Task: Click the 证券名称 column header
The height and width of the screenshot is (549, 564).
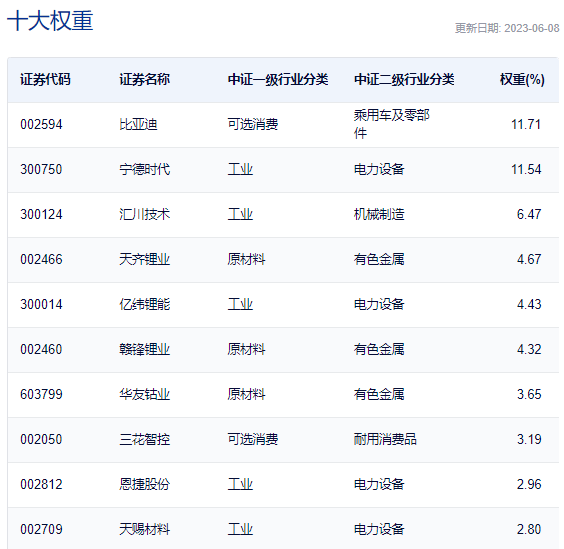Action: pos(145,80)
